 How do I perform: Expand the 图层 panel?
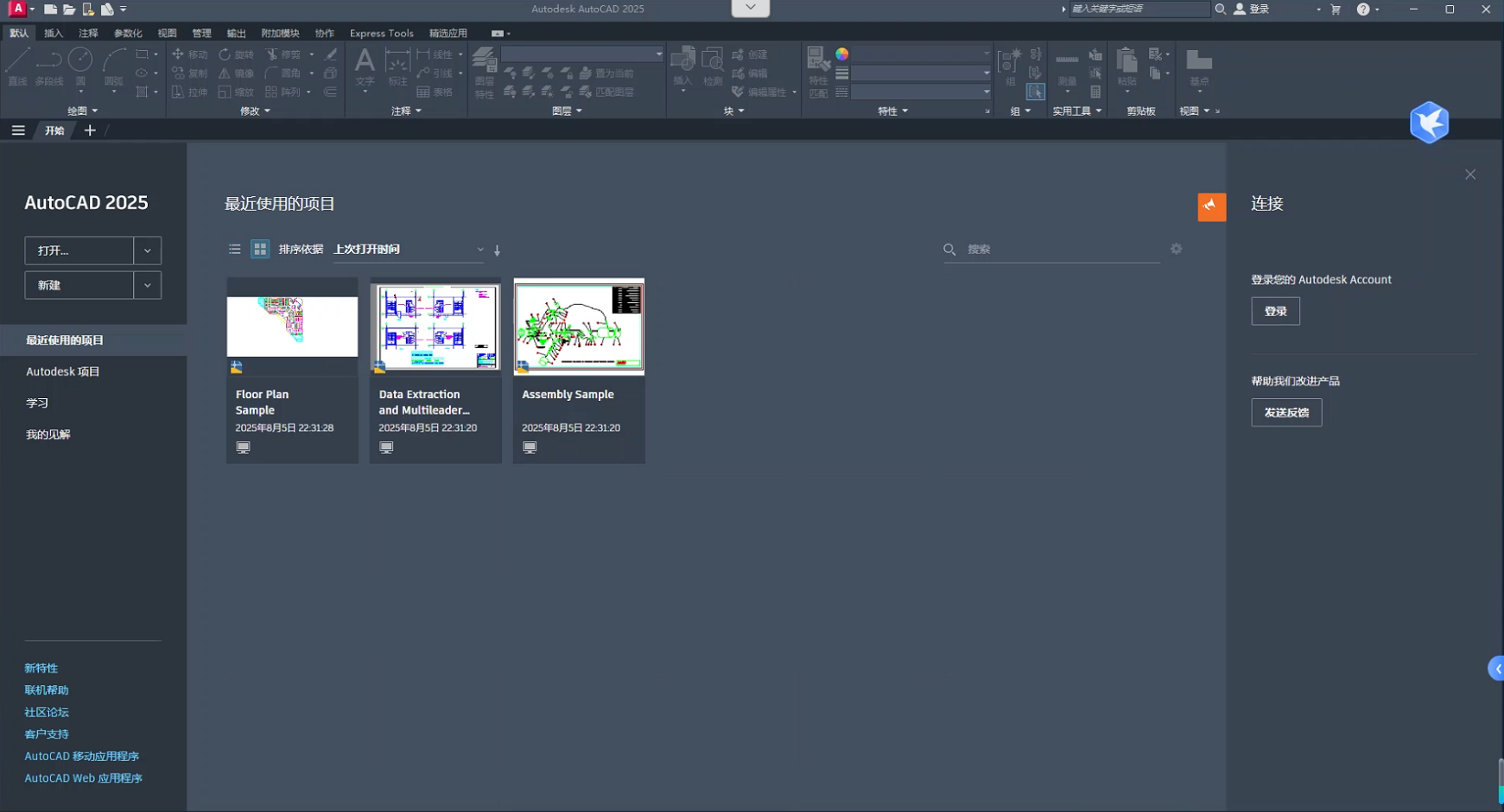(x=567, y=111)
